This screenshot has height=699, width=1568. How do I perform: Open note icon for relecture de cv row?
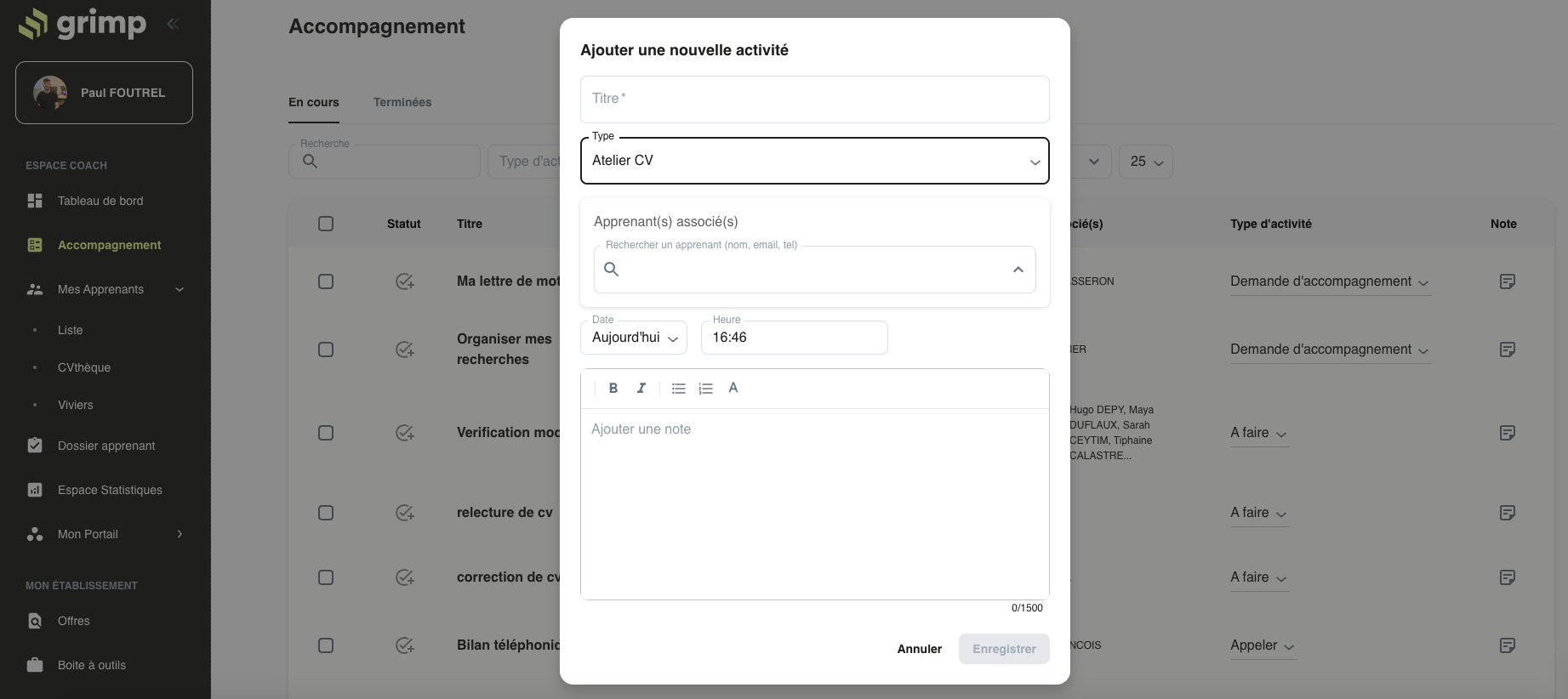[x=1507, y=513]
